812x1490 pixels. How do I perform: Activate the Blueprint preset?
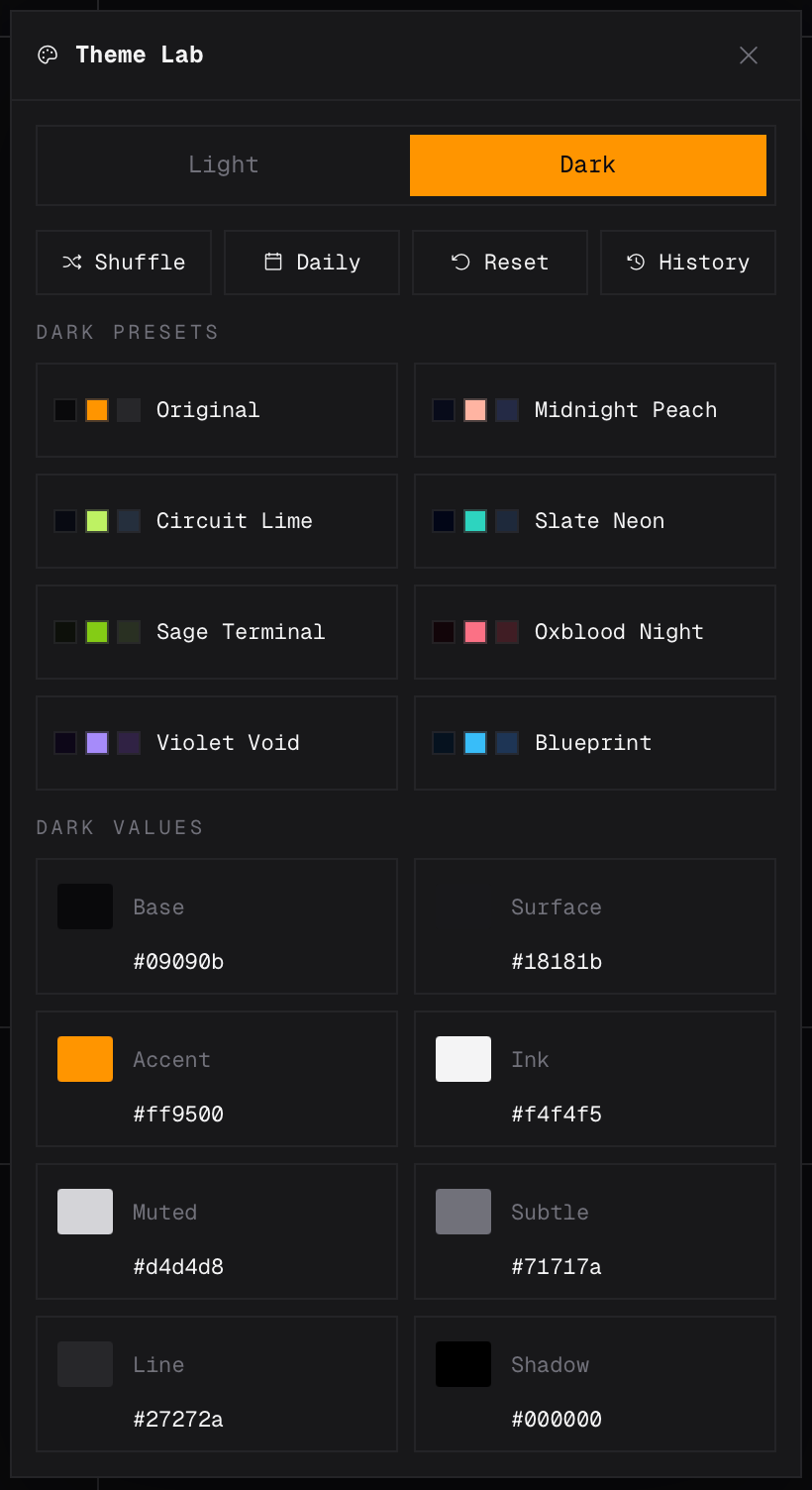coord(595,743)
